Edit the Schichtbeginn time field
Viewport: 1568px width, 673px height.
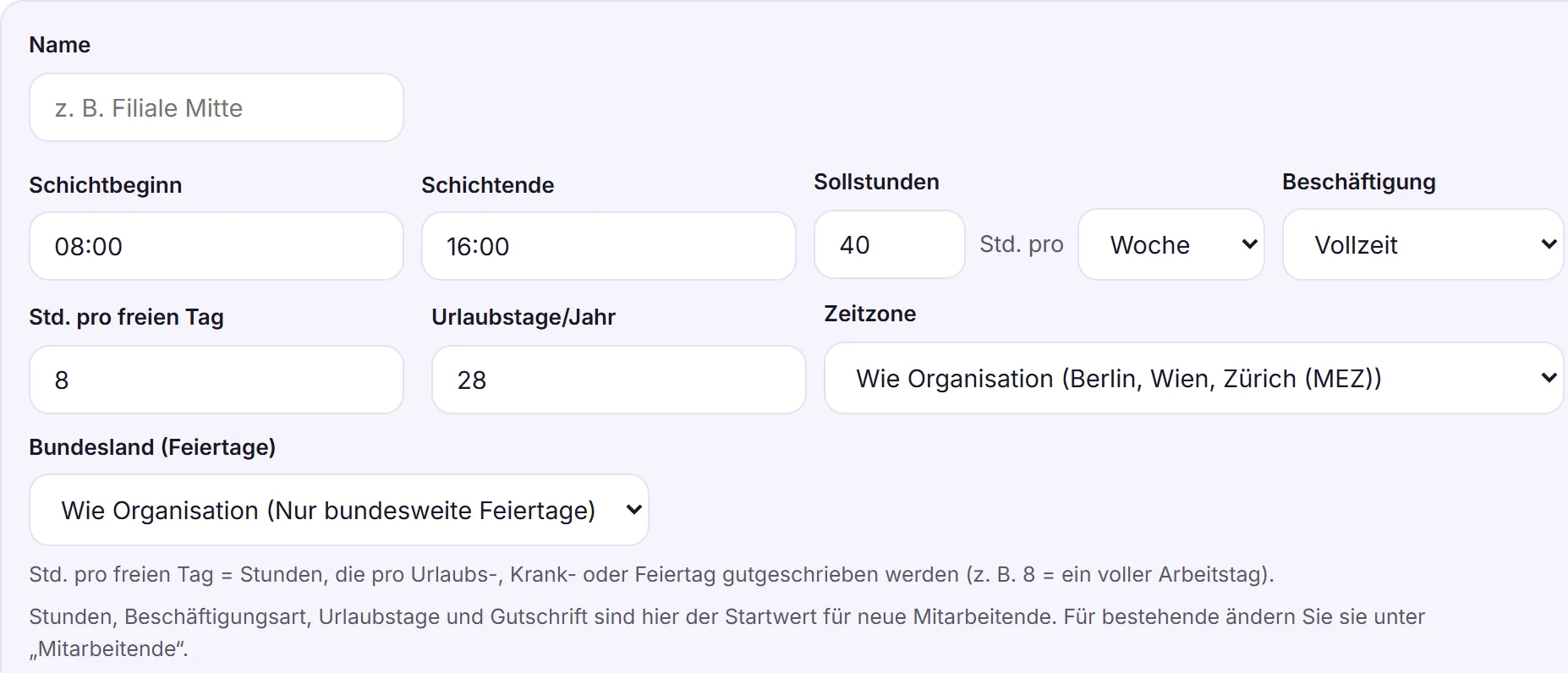pyautogui.click(x=217, y=246)
